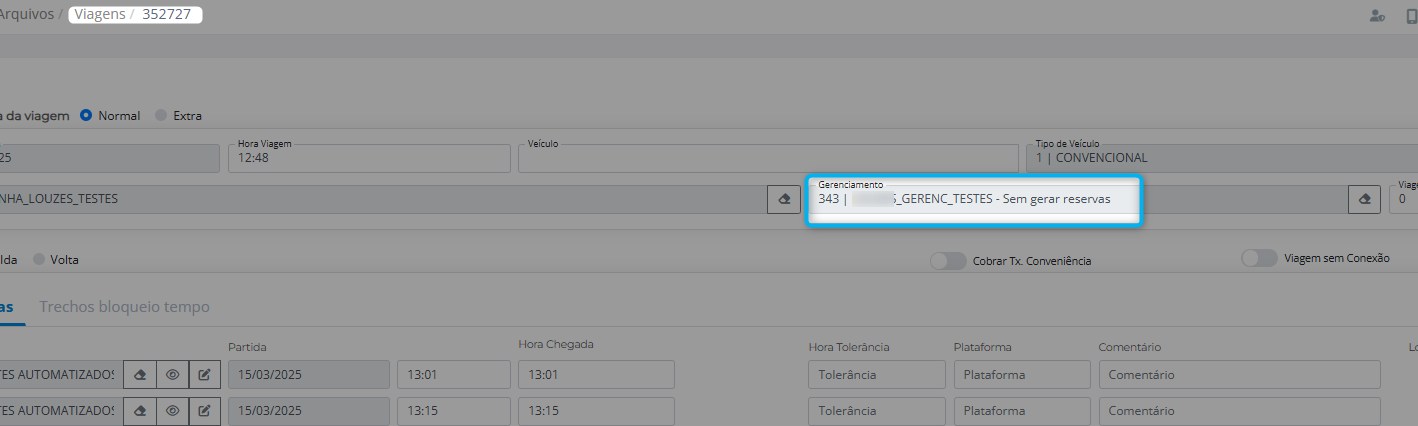Clear the line field ending in LOUZES_TESTES with eraser
1418x426 pixels.
pyautogui.click(x=785, y=200)
